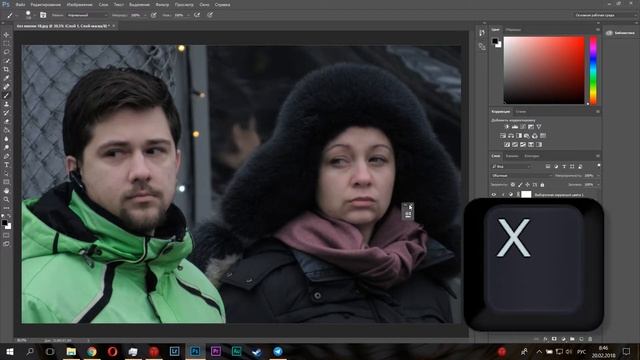Add an Invert adjustment
The height and width of the screenshot is (360, 640).
(x=507, y=144)
